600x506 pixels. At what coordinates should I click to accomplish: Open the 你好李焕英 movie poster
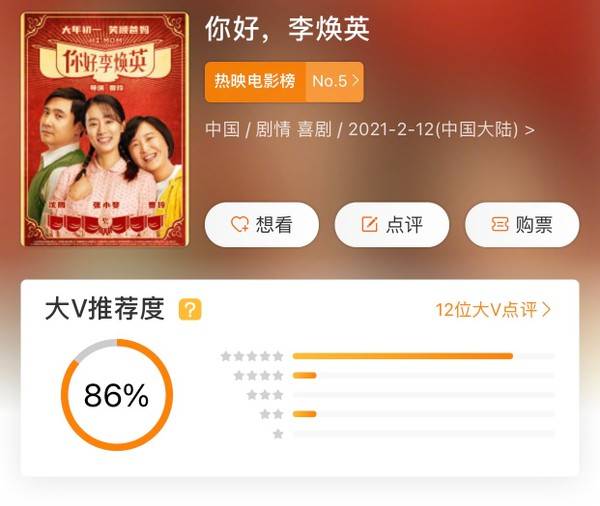(x=104, y=129)
